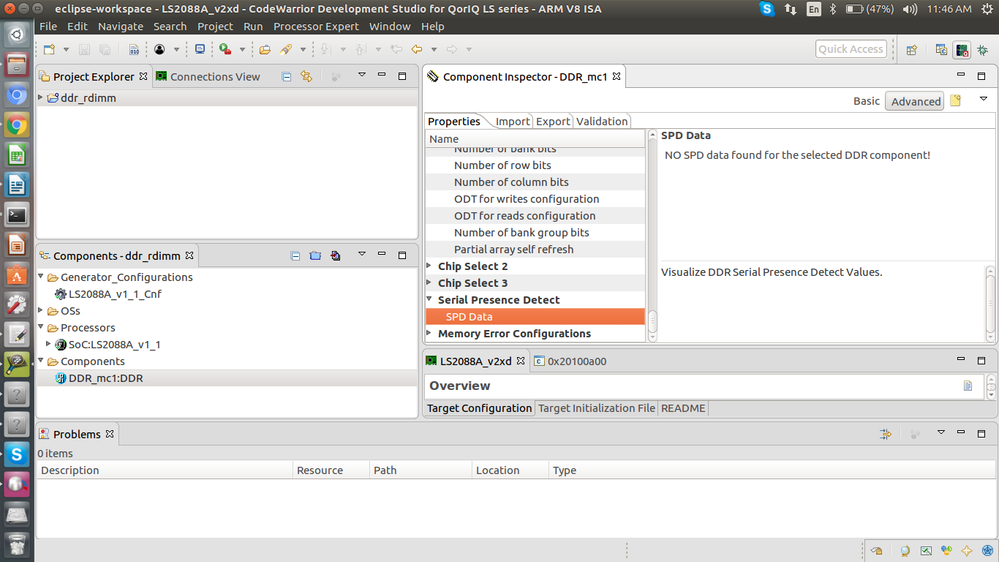Collapse all in Project Explorer

point(287,76)
